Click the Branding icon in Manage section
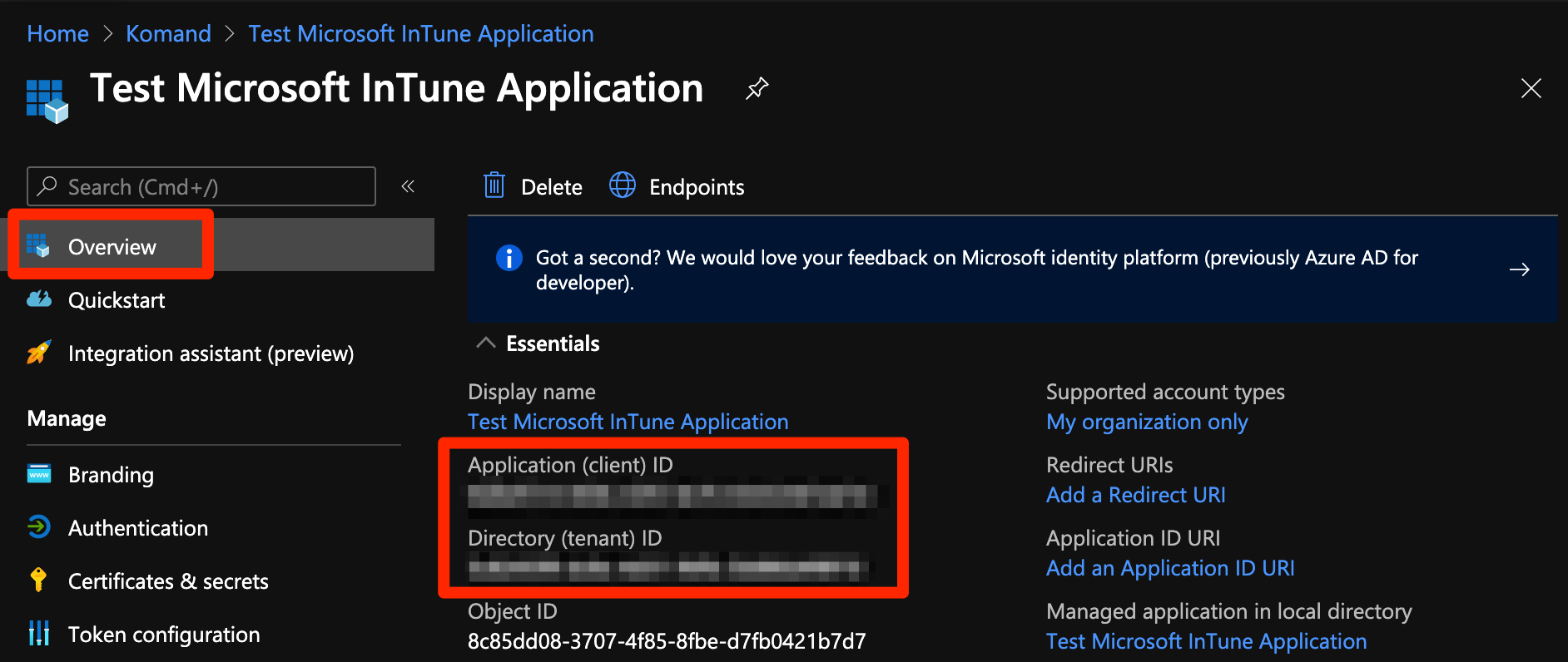 point(39,474)
